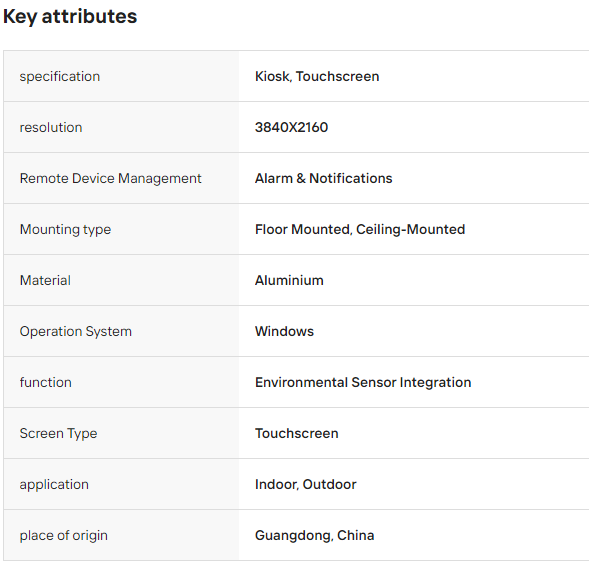Click the 3840X2160 resolution value

click(291, 127)
